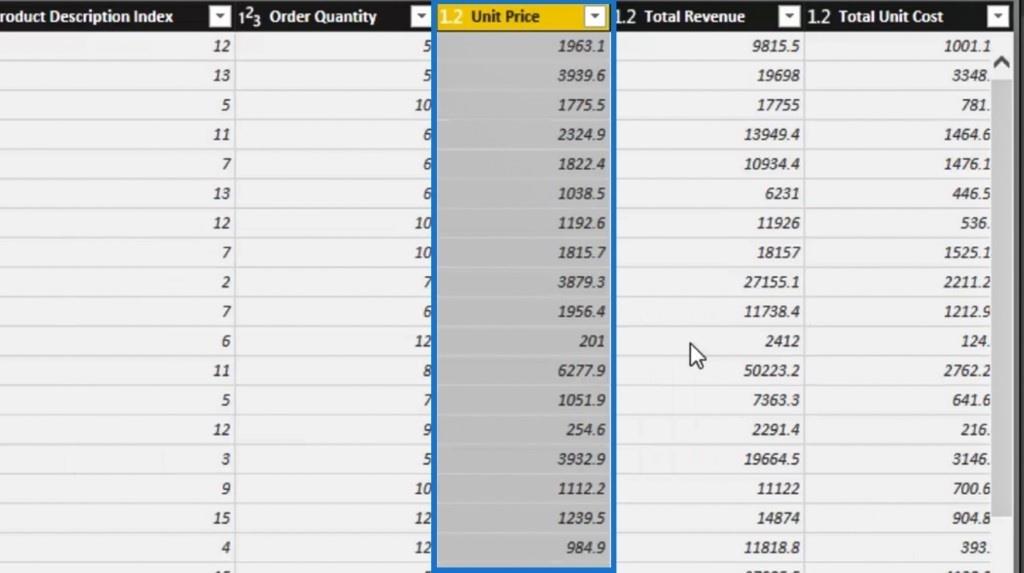Viewport: 1024px width, 573px height.
Task: Select the Total Revenue cell 17755
Action: [710, 105]
